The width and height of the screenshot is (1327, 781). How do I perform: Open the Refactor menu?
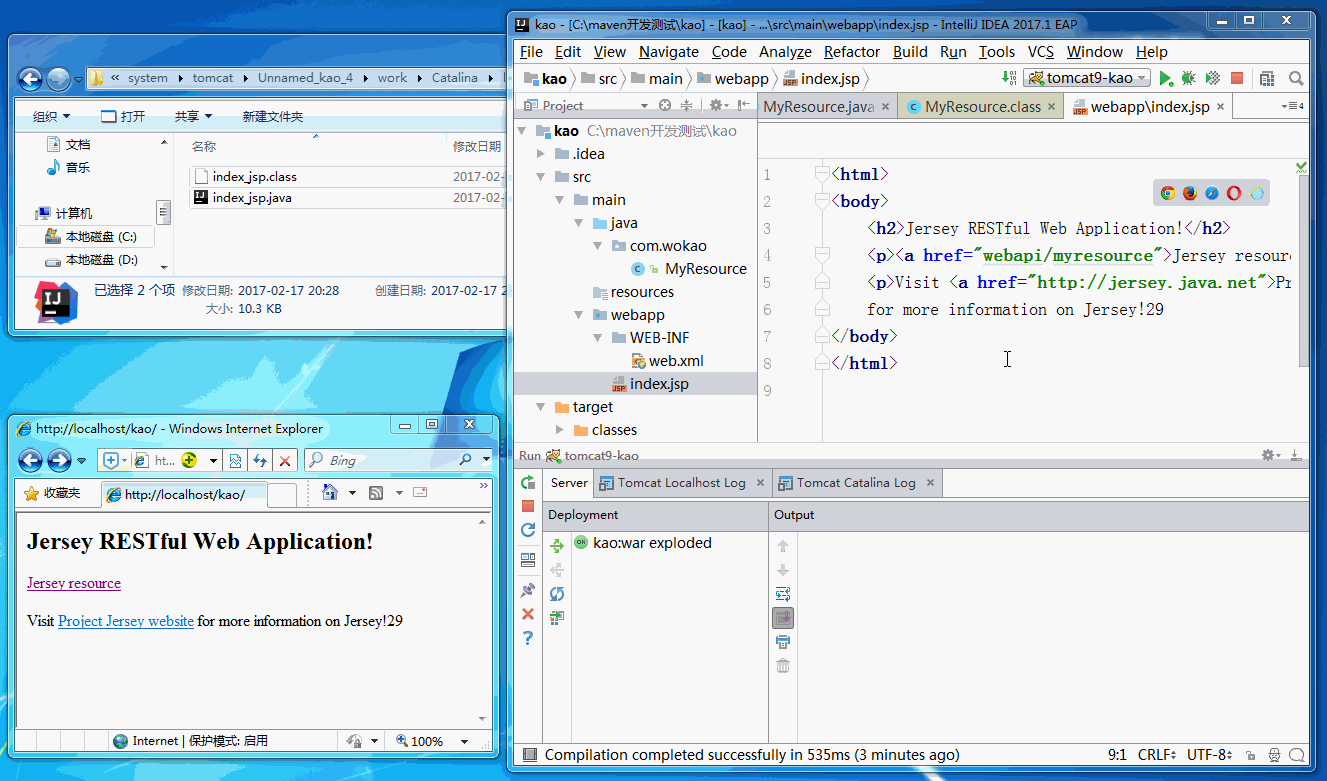(x=851, y=52)
